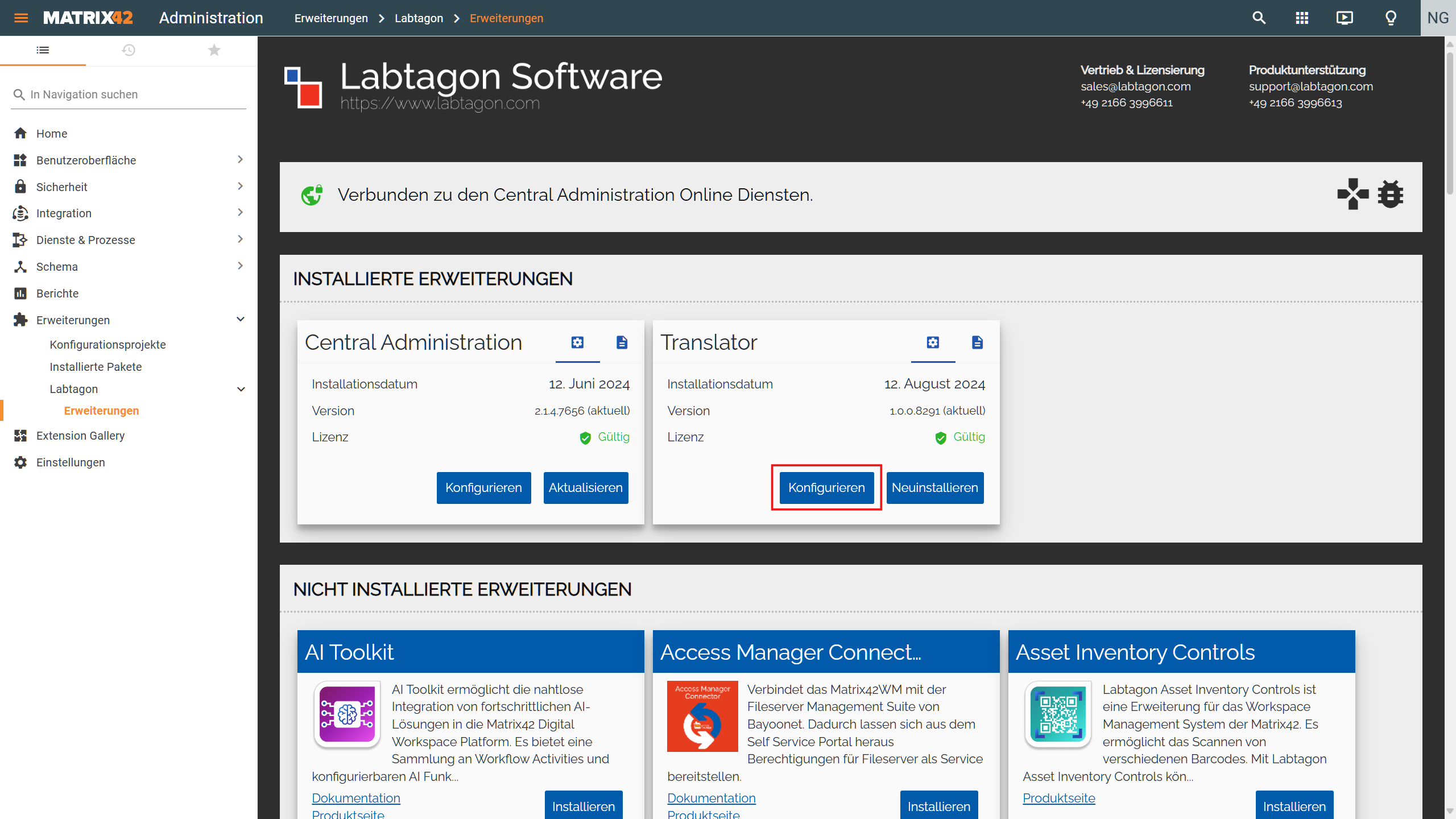Expand the Sicherheit chevron
Screen dimensions: 1456x819
[240, 187]
